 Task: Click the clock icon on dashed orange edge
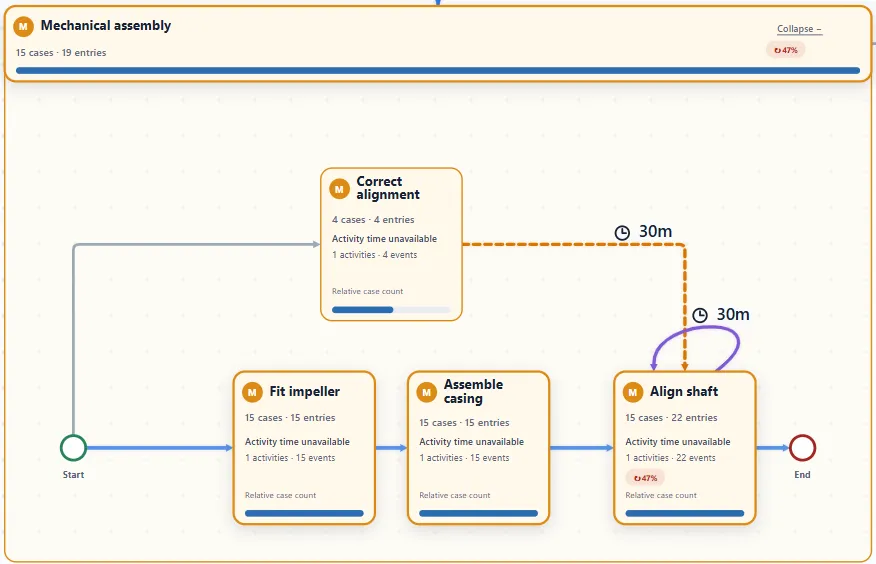(x=622, y=233)
